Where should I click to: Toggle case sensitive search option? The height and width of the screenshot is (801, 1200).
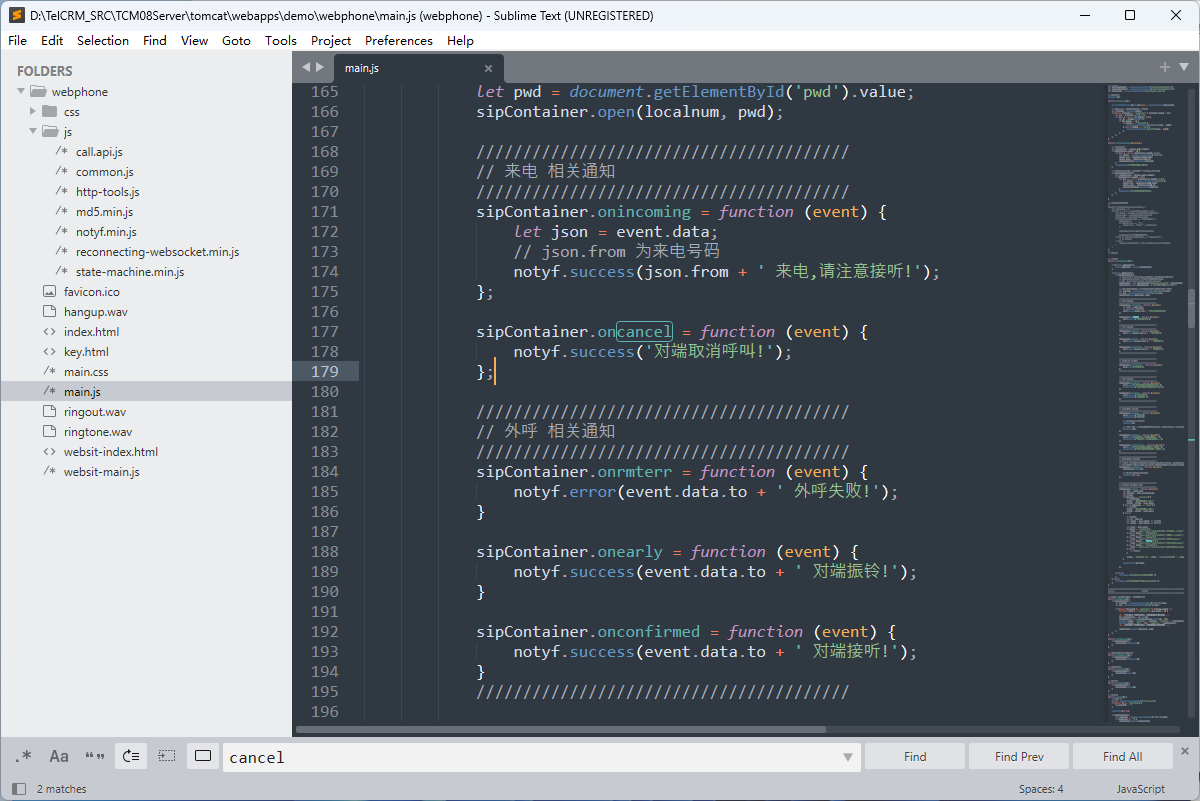pyautogui.click(x=59, y=757)
